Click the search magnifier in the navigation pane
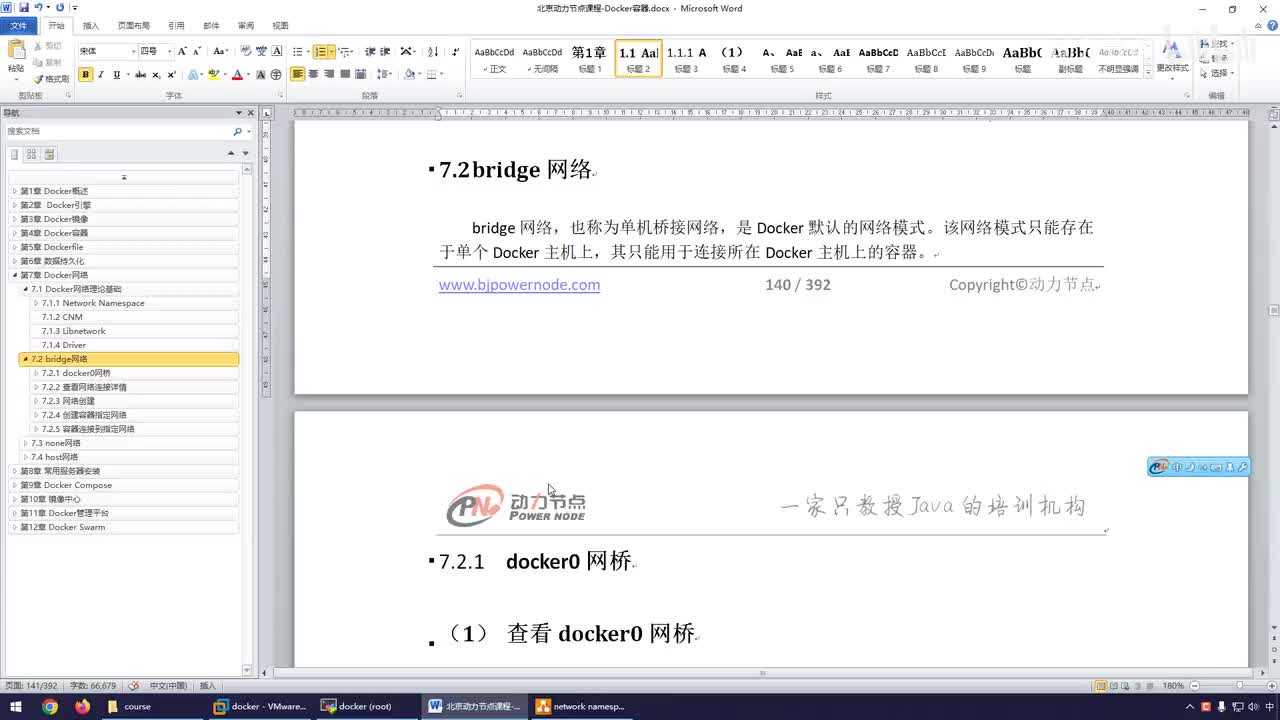 coord(237,131)
